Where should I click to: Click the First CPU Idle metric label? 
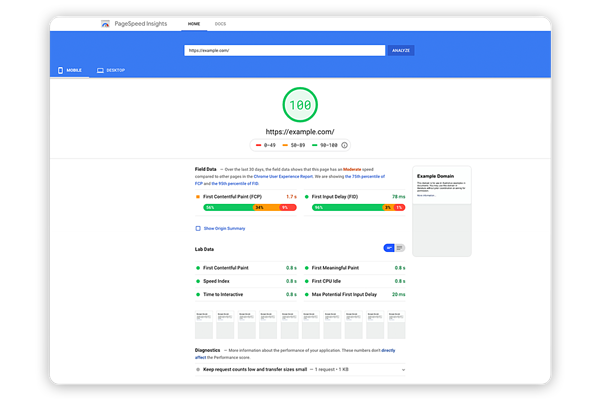tap(326, 281)
